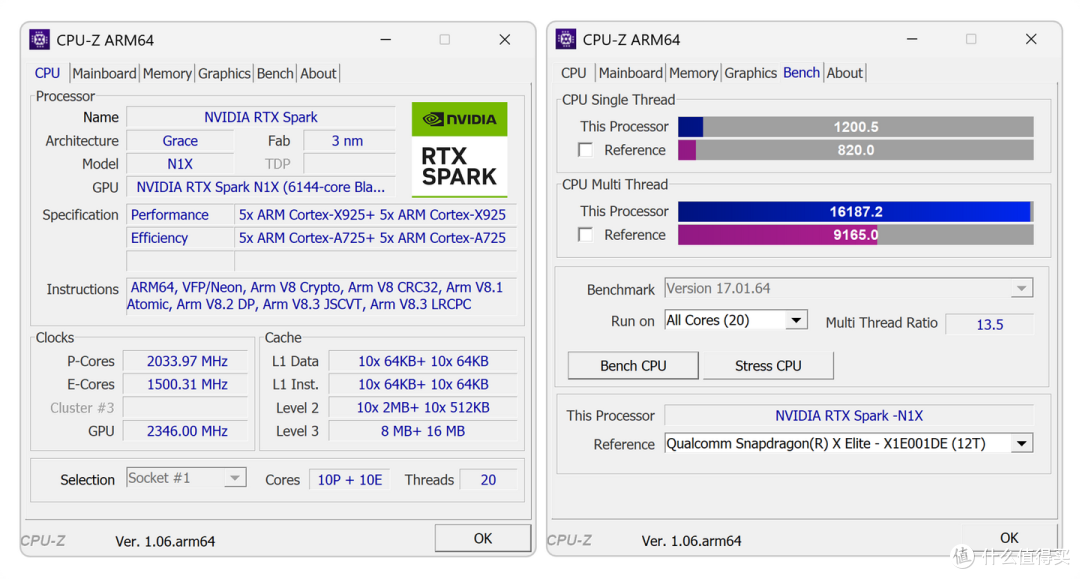This screenshot has width=1080, height=579.
Task: Click the Level 3 cache value
Action: point(423,431)
